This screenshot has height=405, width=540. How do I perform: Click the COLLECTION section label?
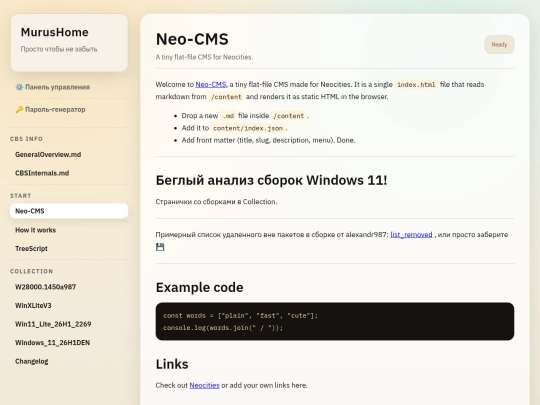pyautogui.click(x=32, y=271)
